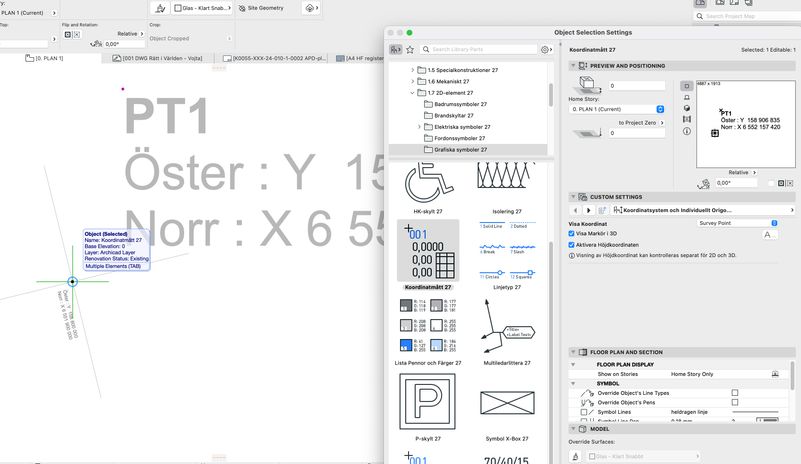This screenshot has width=801, height=464.
Task: Click Site Geometry icon in toolbar
Action: (242, 8)
